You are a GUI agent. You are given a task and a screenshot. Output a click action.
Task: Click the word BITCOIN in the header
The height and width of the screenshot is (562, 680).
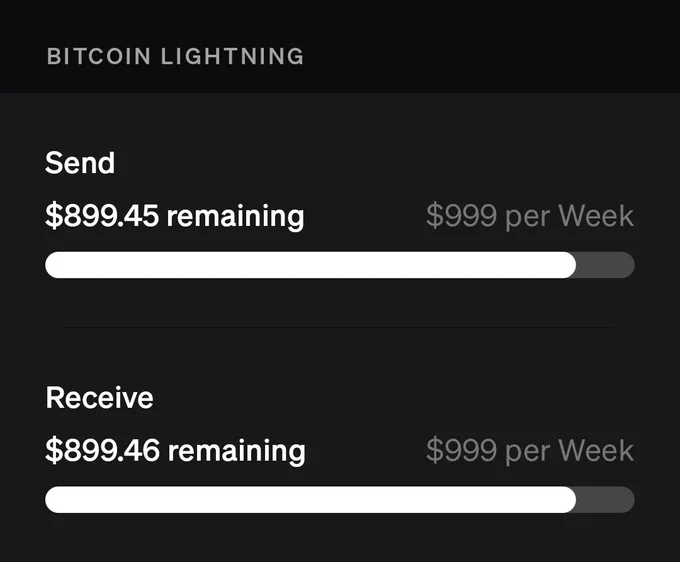(99, 56)
